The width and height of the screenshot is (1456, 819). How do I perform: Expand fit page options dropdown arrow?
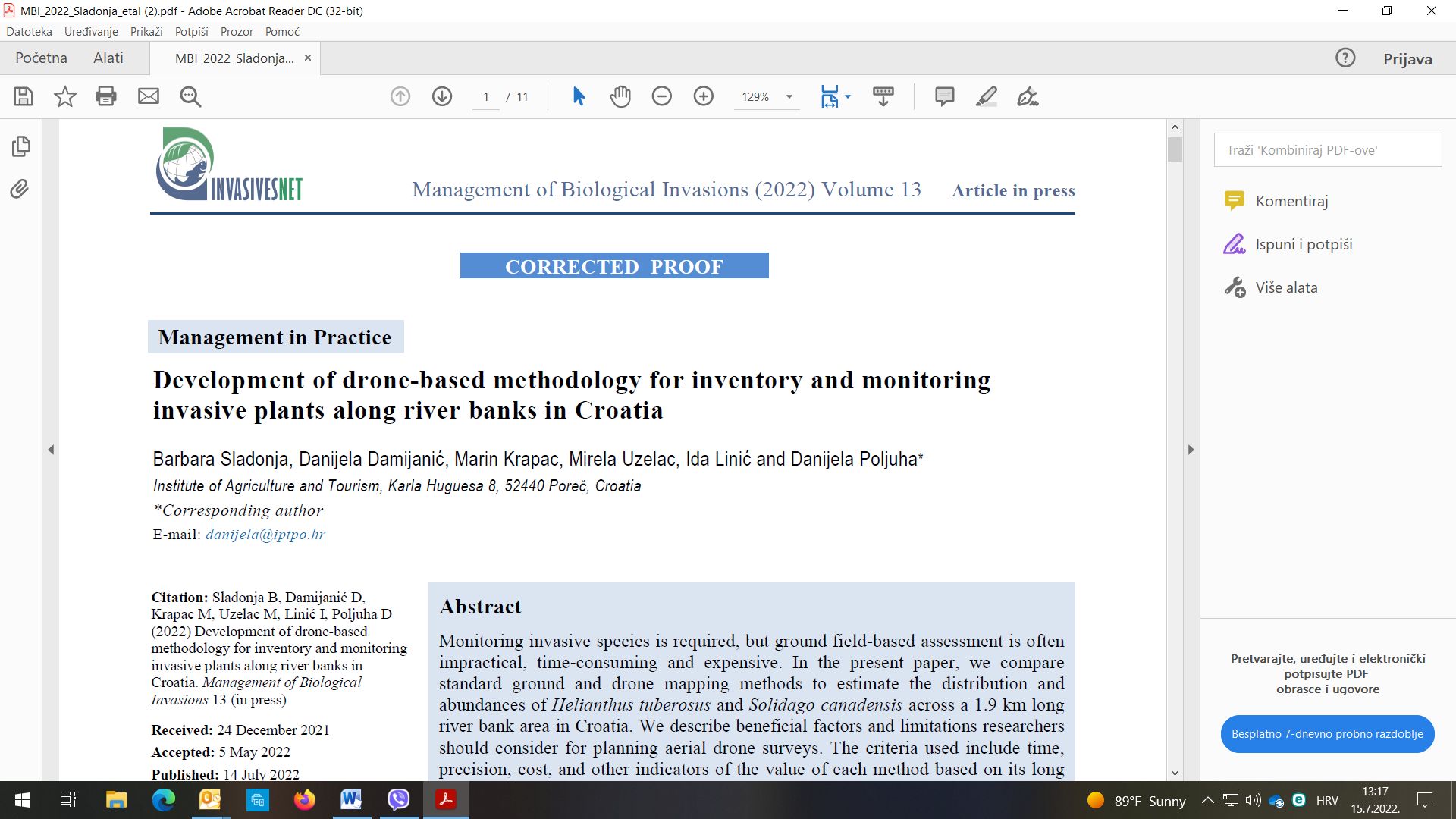point(848,96)
